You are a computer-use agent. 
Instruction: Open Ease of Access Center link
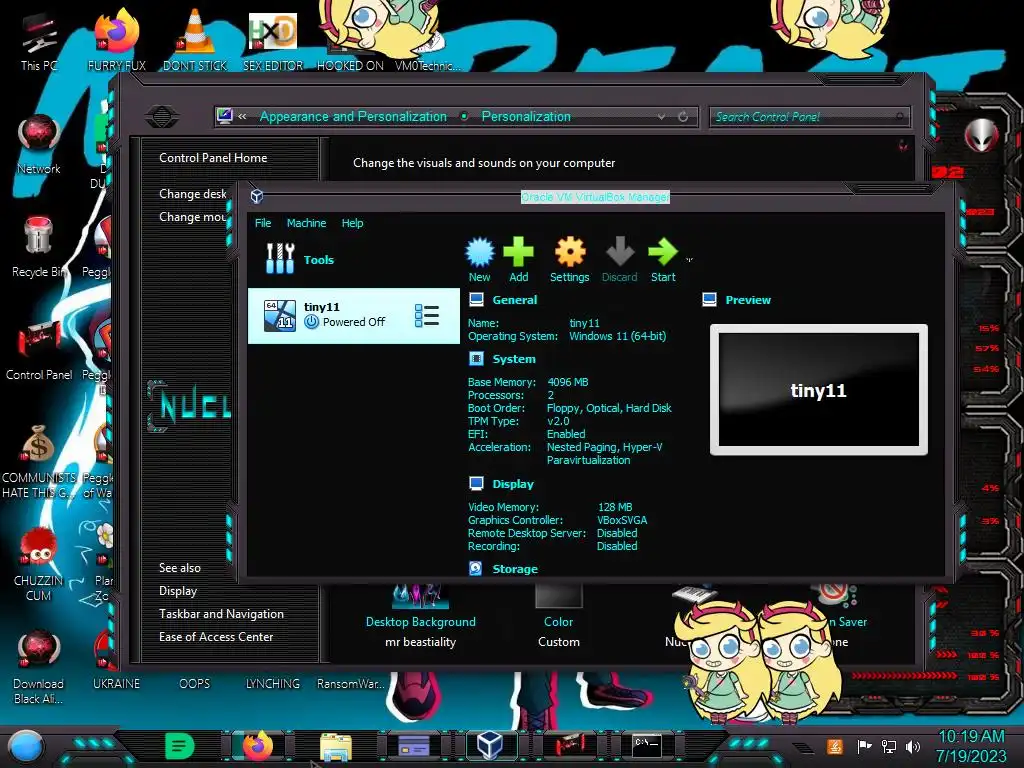pyautogui.click(x=216, y=636)
